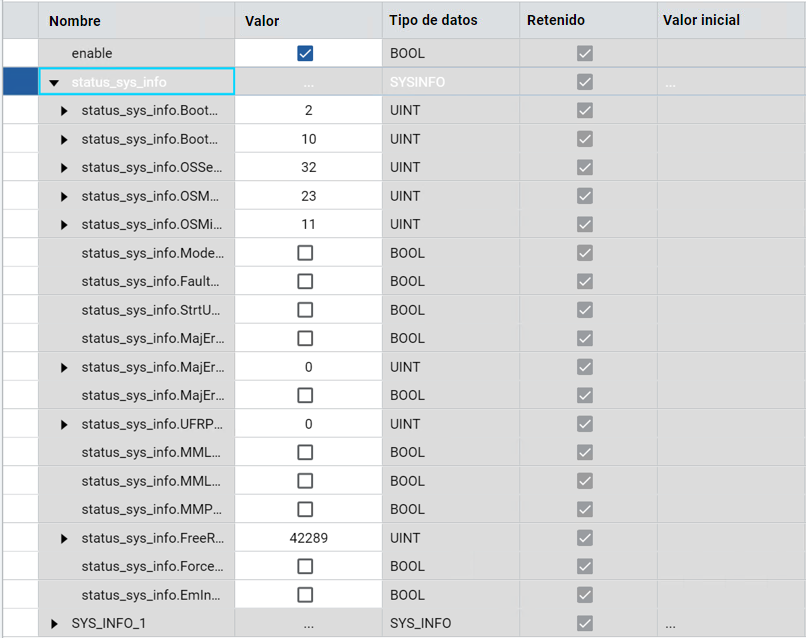Expand the status_sys_info.OSSe... row

point(65,168)
